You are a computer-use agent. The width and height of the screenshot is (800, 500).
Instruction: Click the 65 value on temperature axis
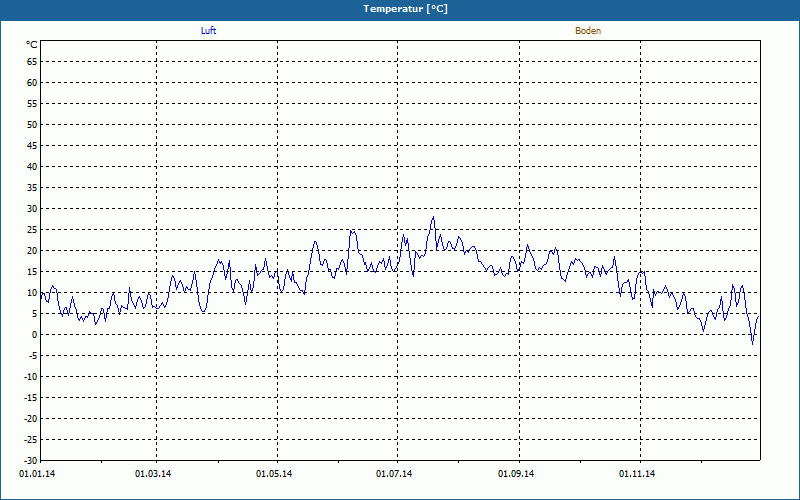coord(32,62)
